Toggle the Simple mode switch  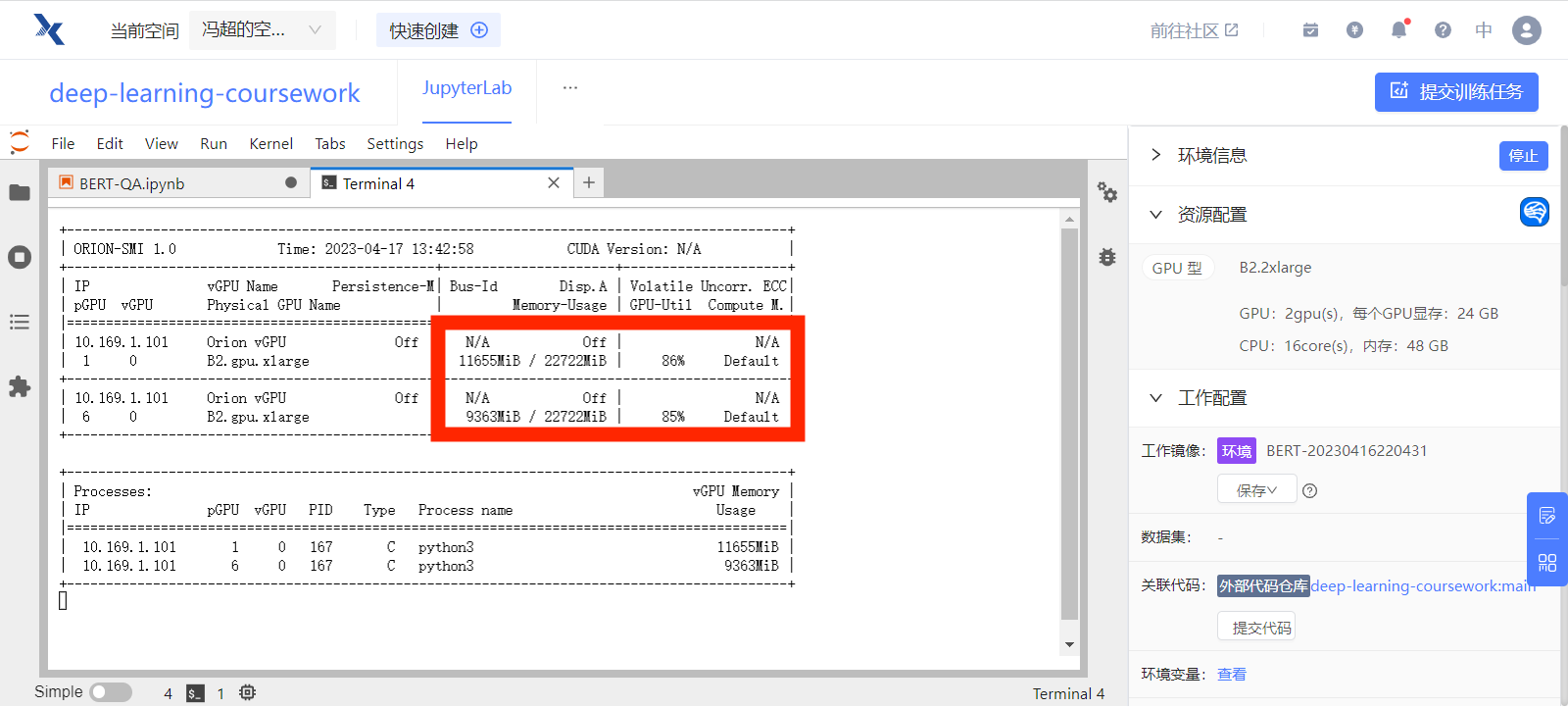[x=111, y=692]
